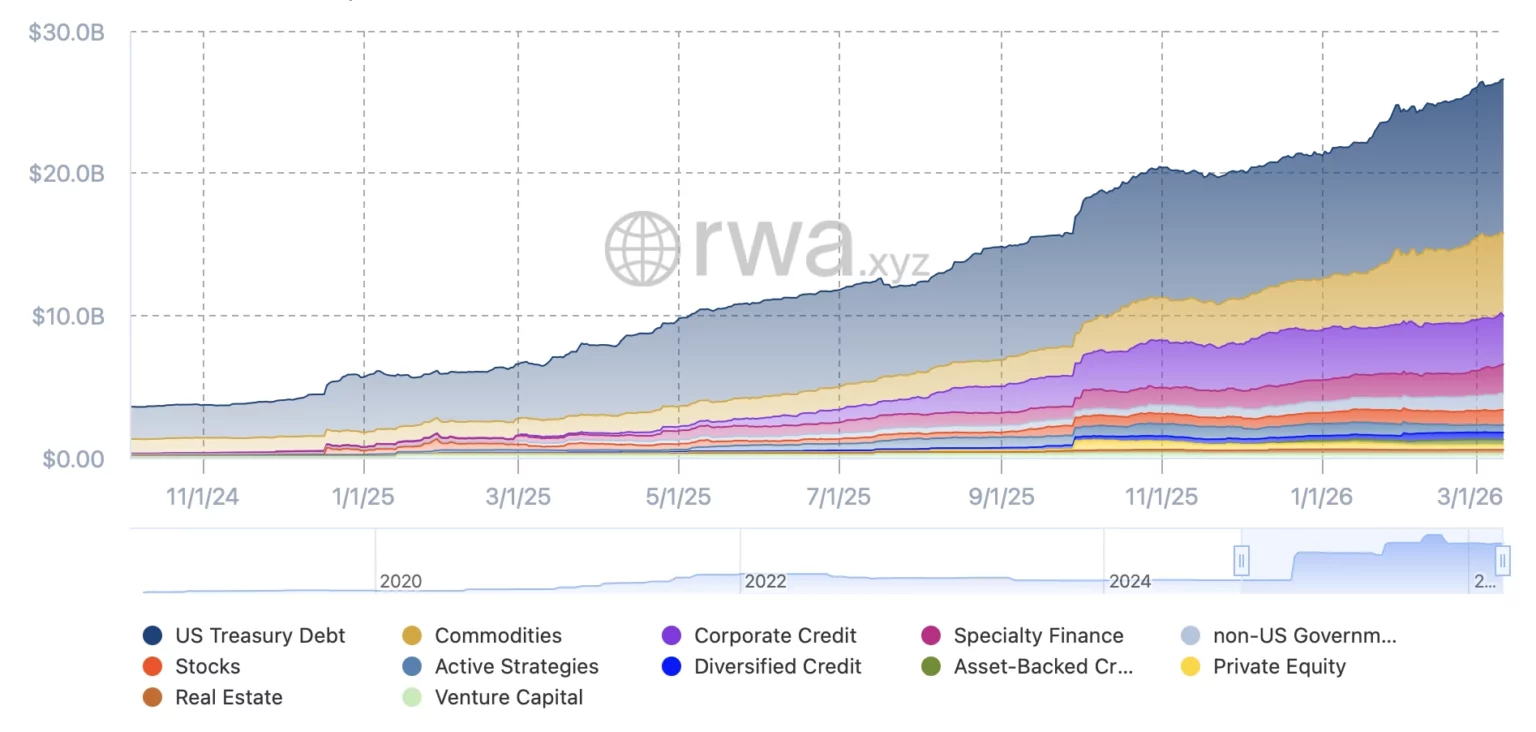Click 2024 on the overview timeline
This screenshot has height=732, width=1536.
pos(1130,581)
